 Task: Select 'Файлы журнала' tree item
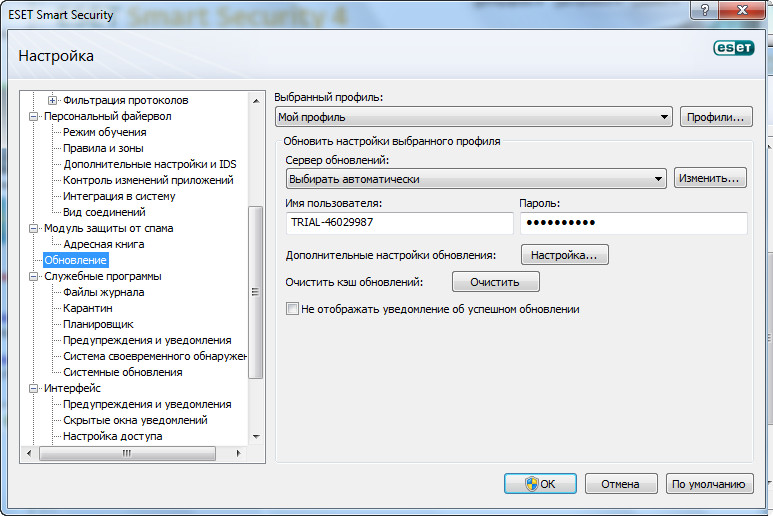pos(104,292)
